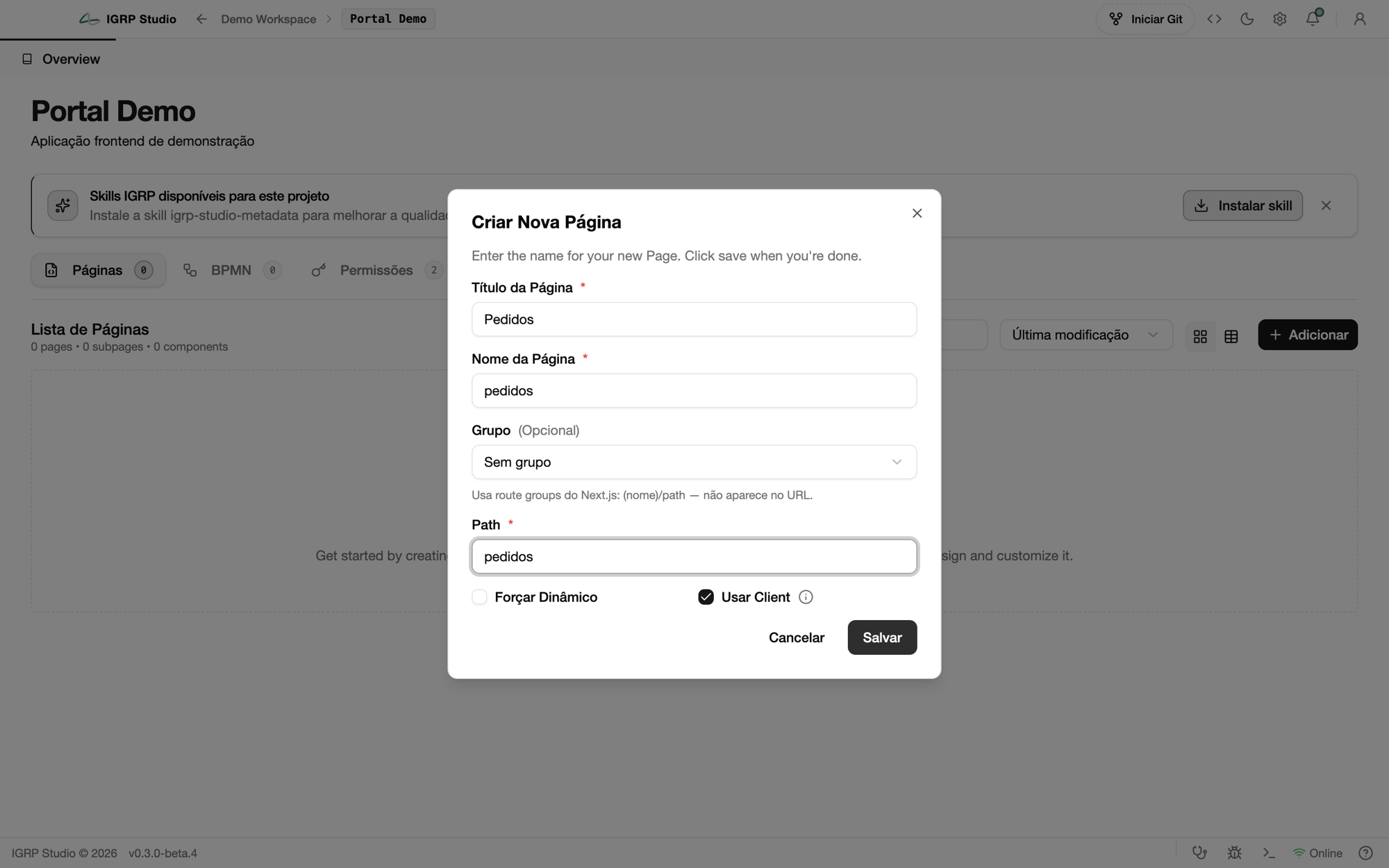Close the Criar Nova Página dialog

917,213
